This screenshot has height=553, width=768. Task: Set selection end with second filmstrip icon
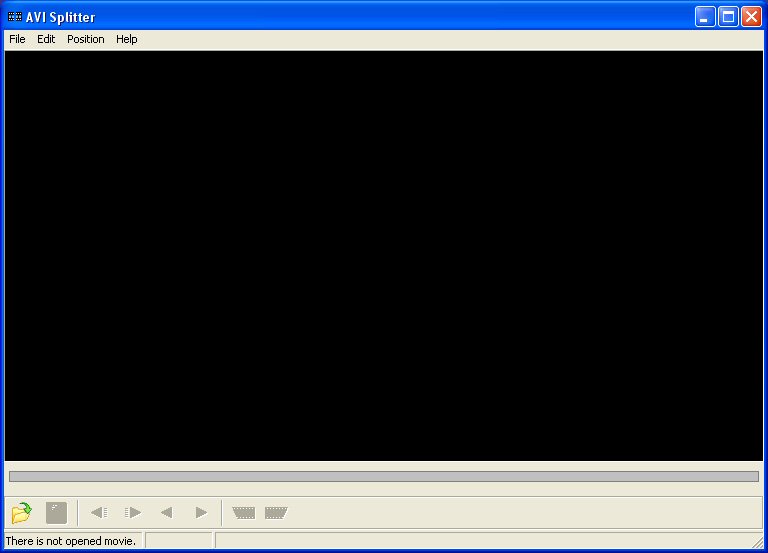276,513
